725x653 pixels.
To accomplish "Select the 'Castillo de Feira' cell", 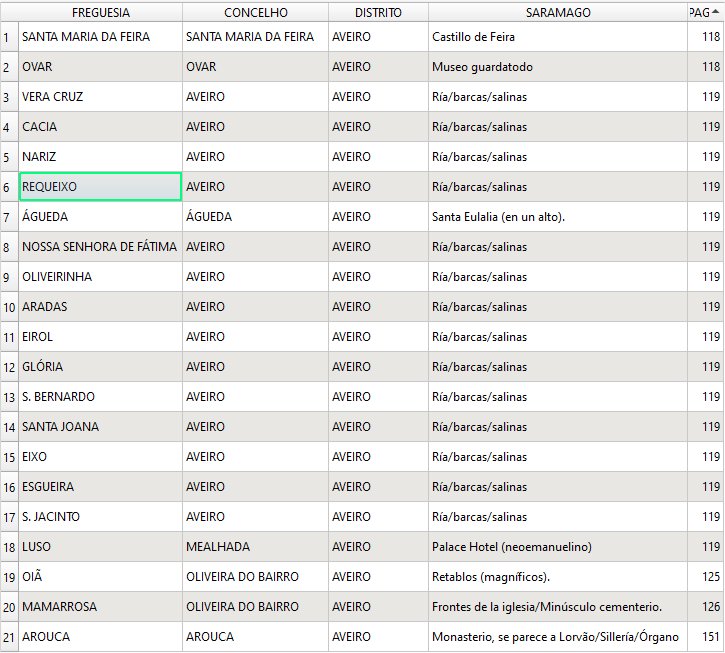I will click(x=558, y=37).
